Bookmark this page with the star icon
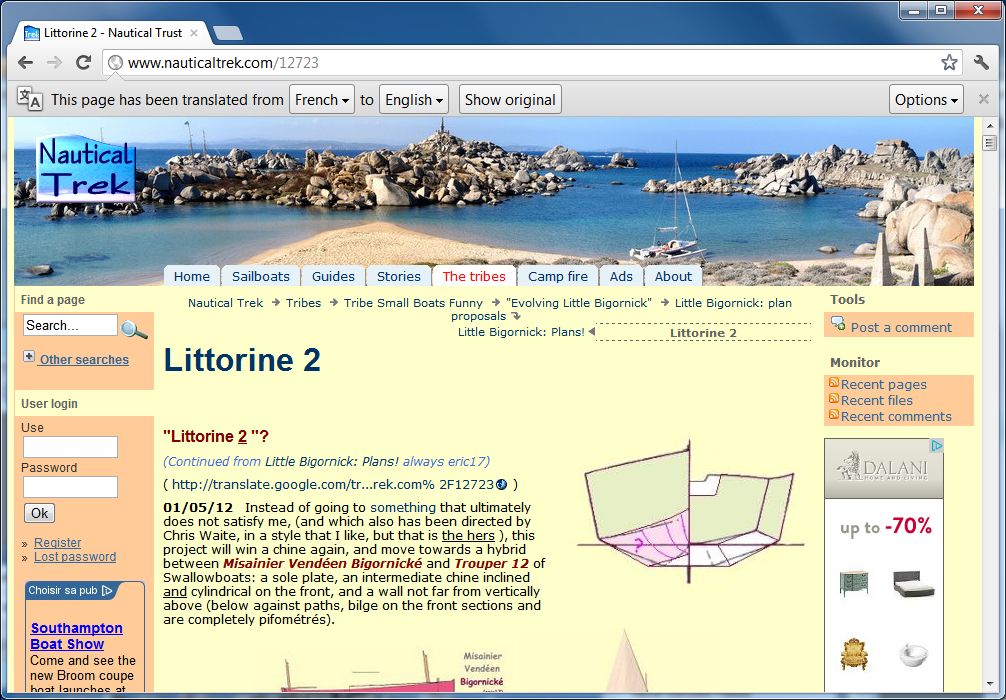Viewport: 1006px width, 700px height. pos(948,63)
